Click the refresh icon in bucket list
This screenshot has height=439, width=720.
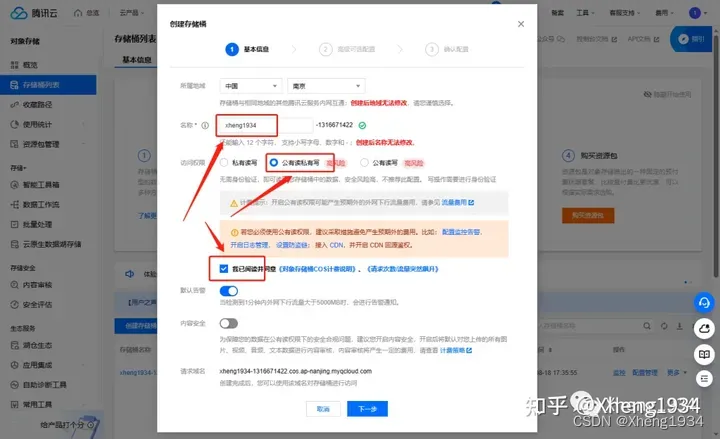point(664,326)
